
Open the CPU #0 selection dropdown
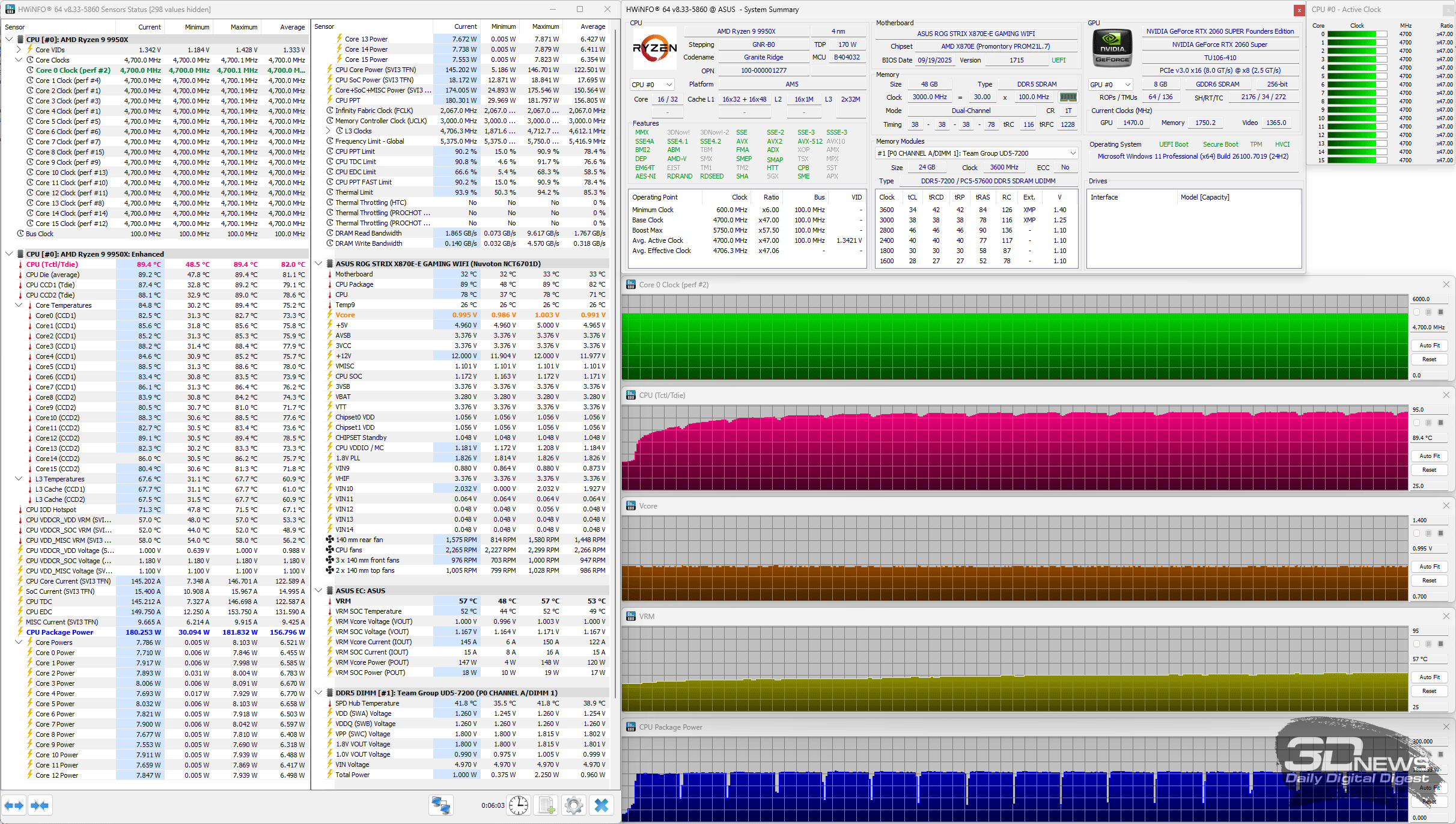652,85
